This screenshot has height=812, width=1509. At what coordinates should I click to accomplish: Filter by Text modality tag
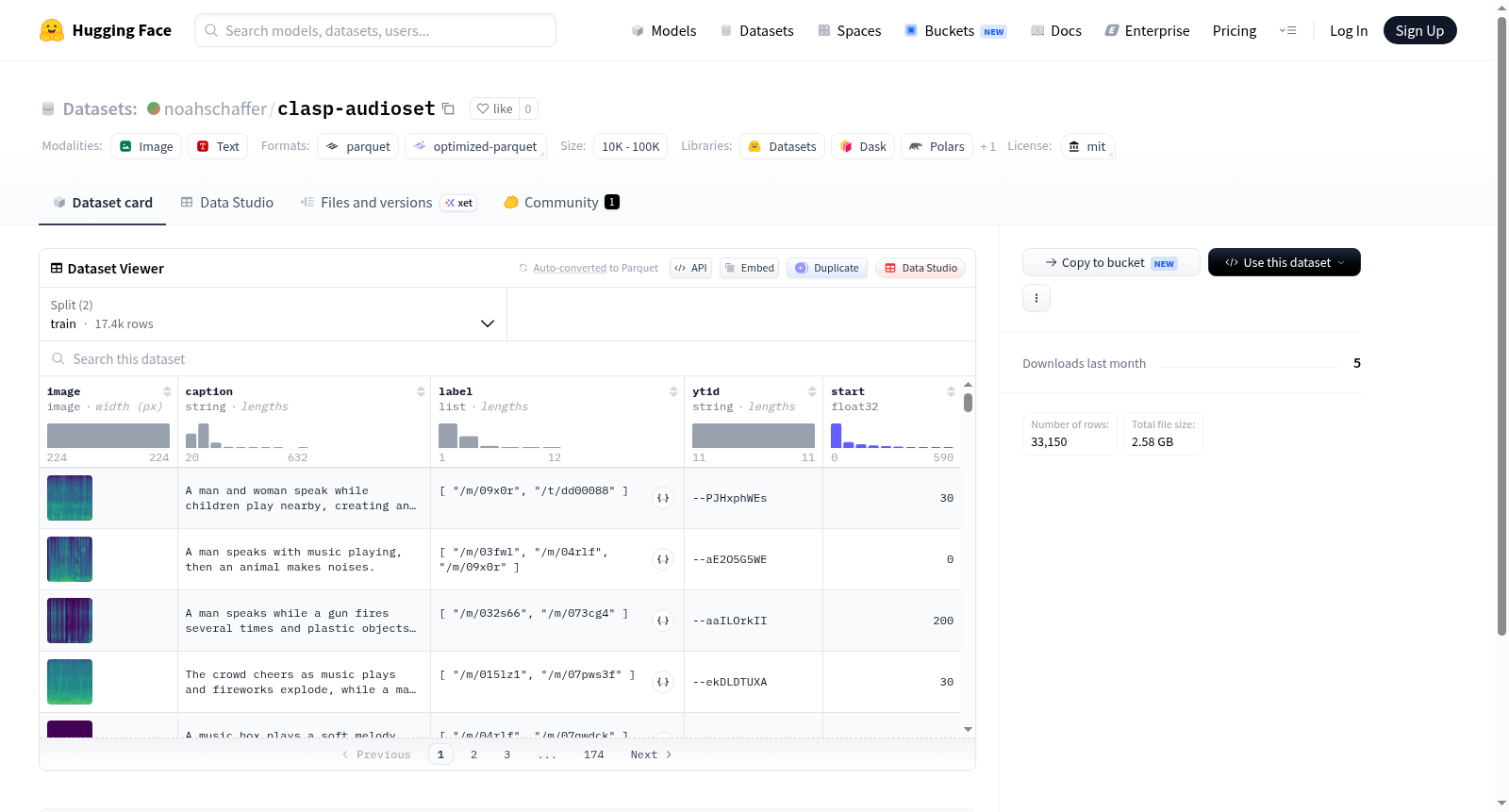coord(218,146)
